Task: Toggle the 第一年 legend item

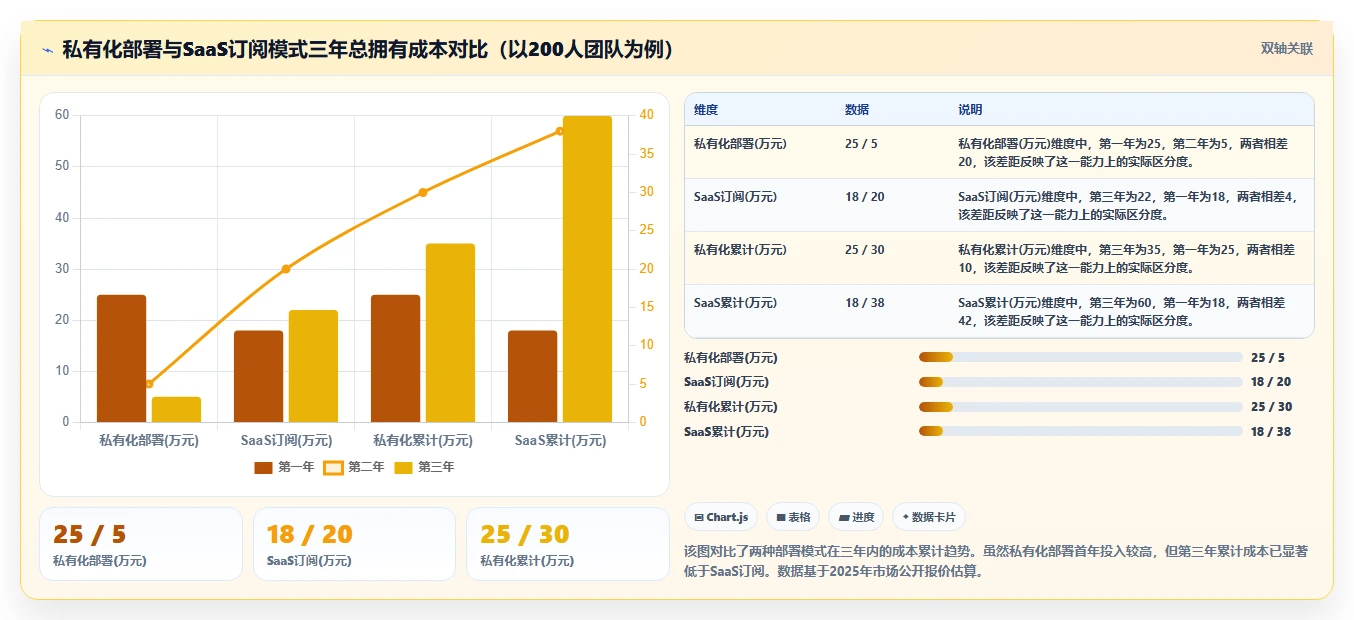Action: click(x=284, y=467)
